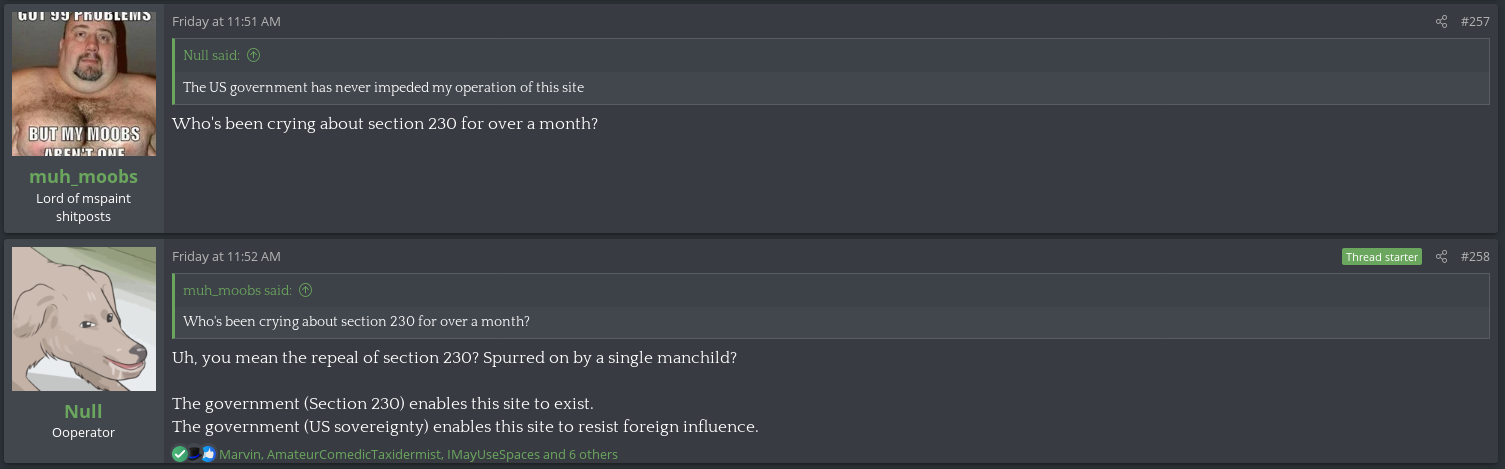This screenshot has height=469, width=1505.
Task: Open reactions list "Marvin, AmateurComedicTaxidermist… and 6 others"
Action: tap(418, 454)
